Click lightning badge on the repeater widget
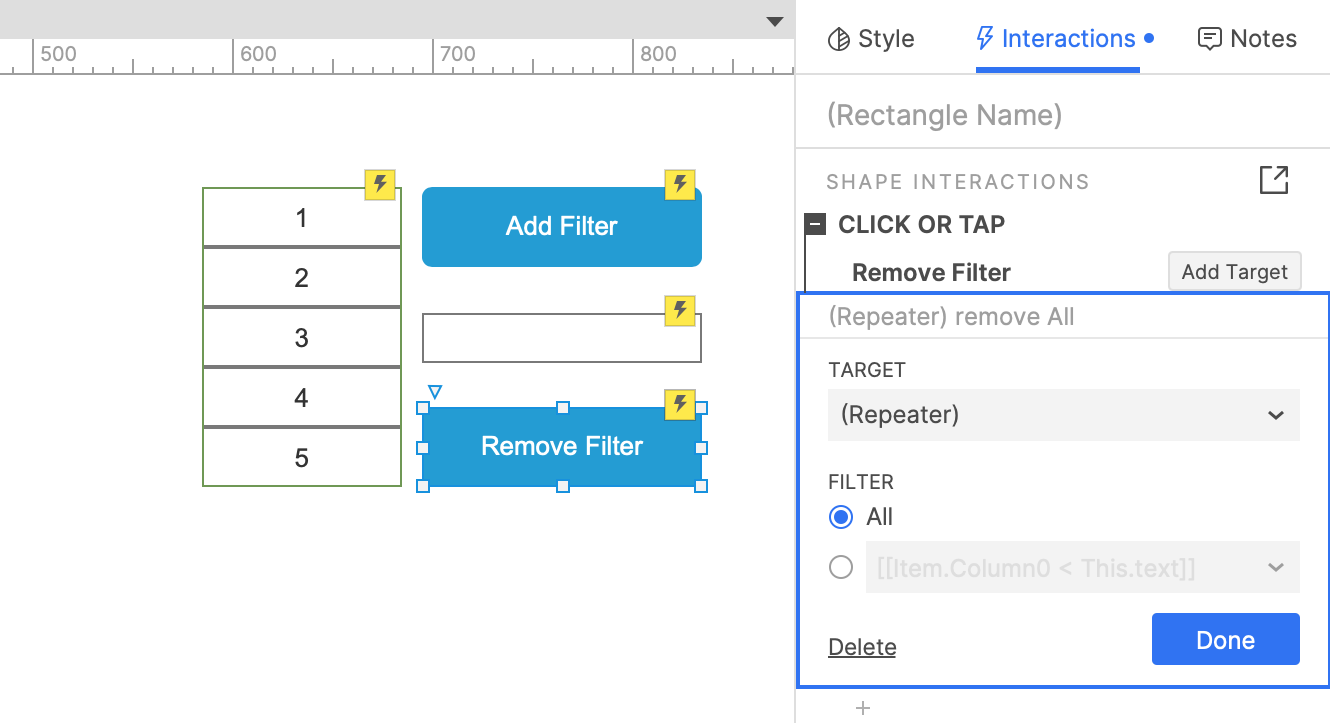The height and width of the screenshot is (723, 1330). [x=380, y=185]
